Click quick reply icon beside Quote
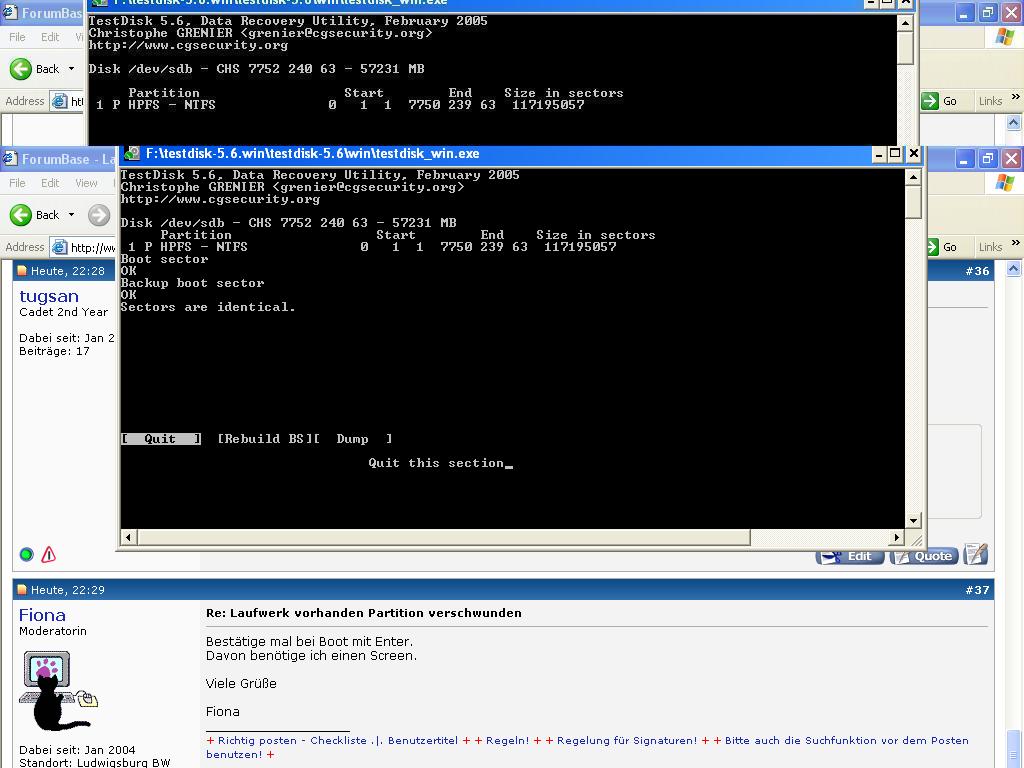The image size is (1024, 768). tap(975, 554)
